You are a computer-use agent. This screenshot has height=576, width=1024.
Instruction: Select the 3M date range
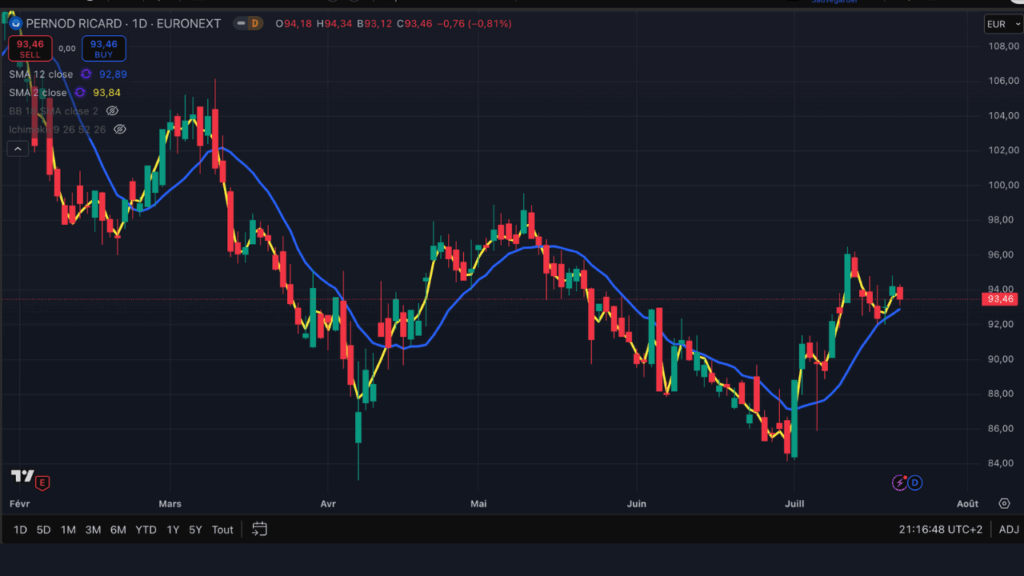(x=93, y=530)
